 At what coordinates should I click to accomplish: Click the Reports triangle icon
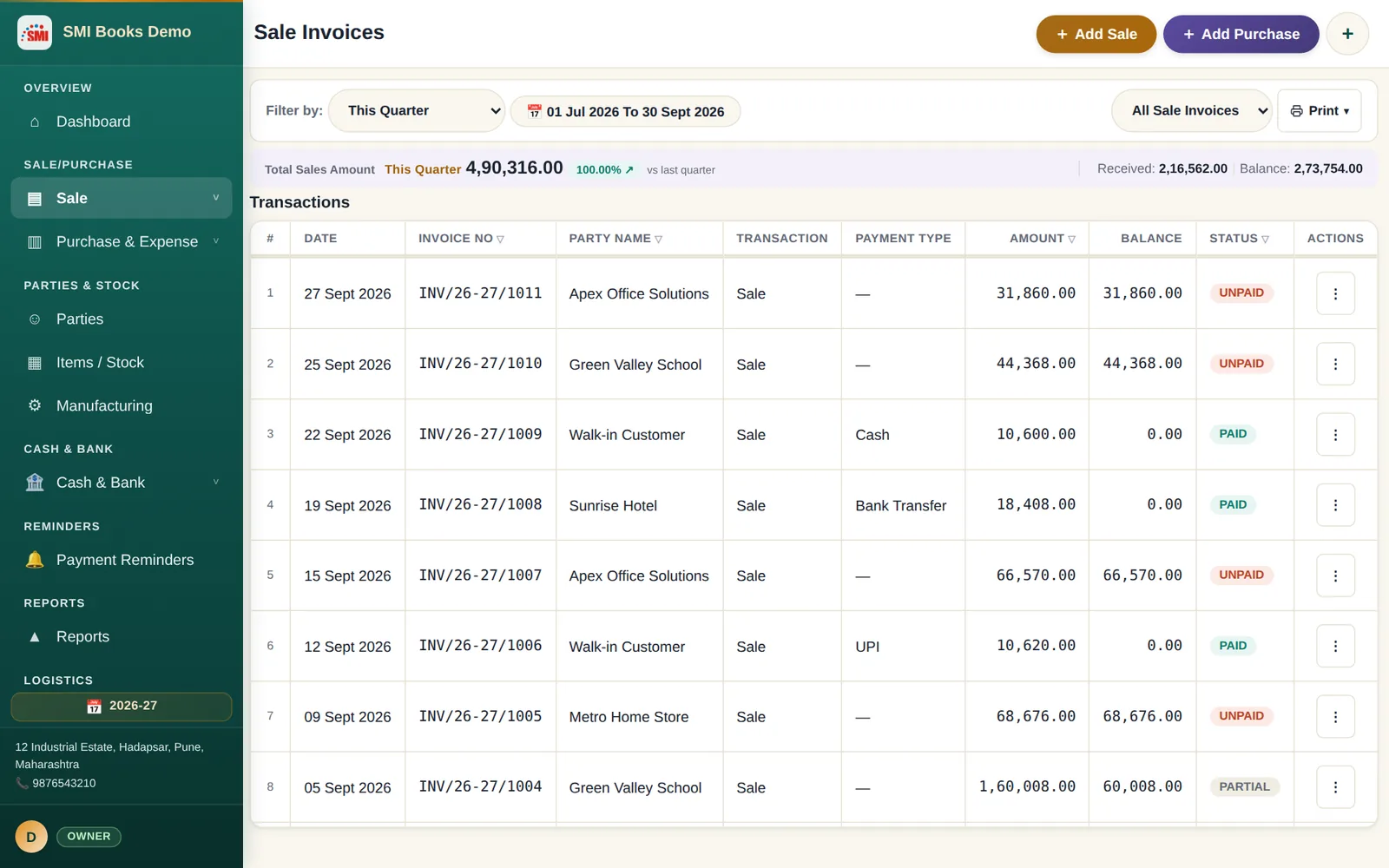click(x=35, y=637)
